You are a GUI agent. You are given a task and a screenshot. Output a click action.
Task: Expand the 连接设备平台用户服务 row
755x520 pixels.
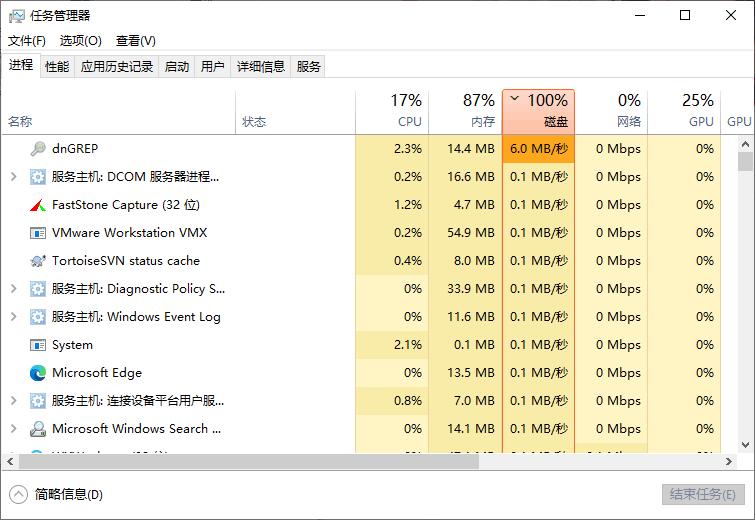14,401
